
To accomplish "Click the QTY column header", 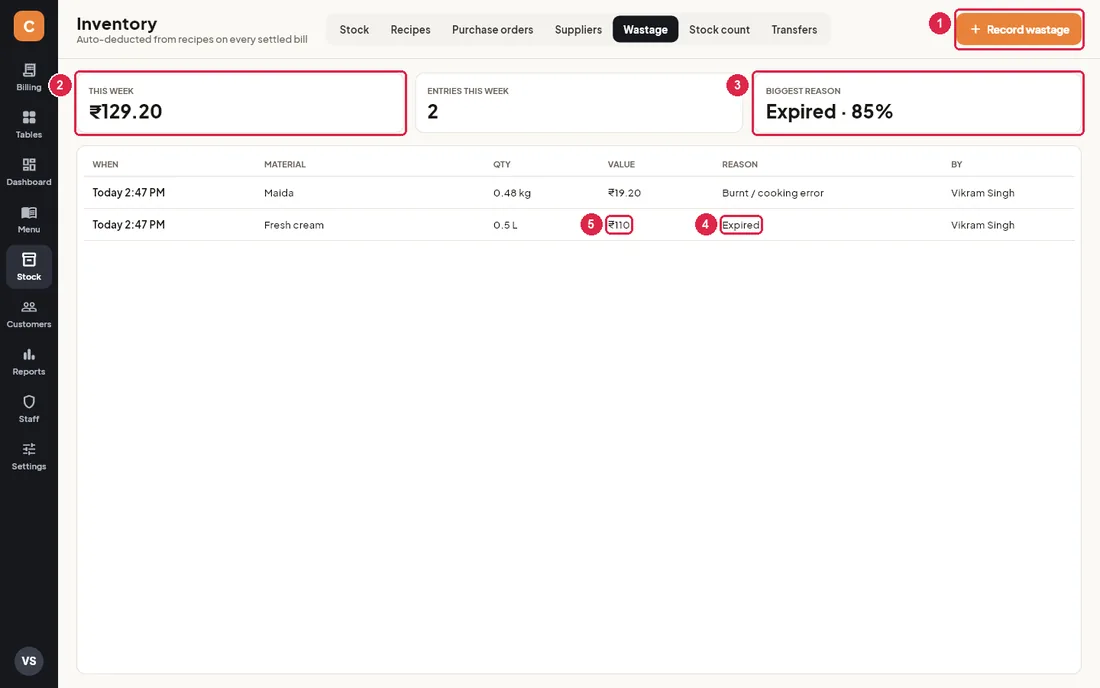I will click(x=502, y=164).
